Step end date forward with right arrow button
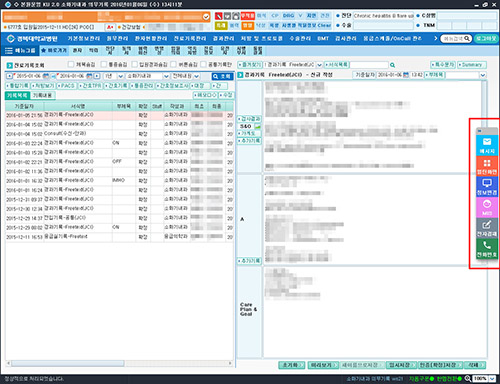The width and height of the screenshot is (500, 384). click(x=97, y=76)
